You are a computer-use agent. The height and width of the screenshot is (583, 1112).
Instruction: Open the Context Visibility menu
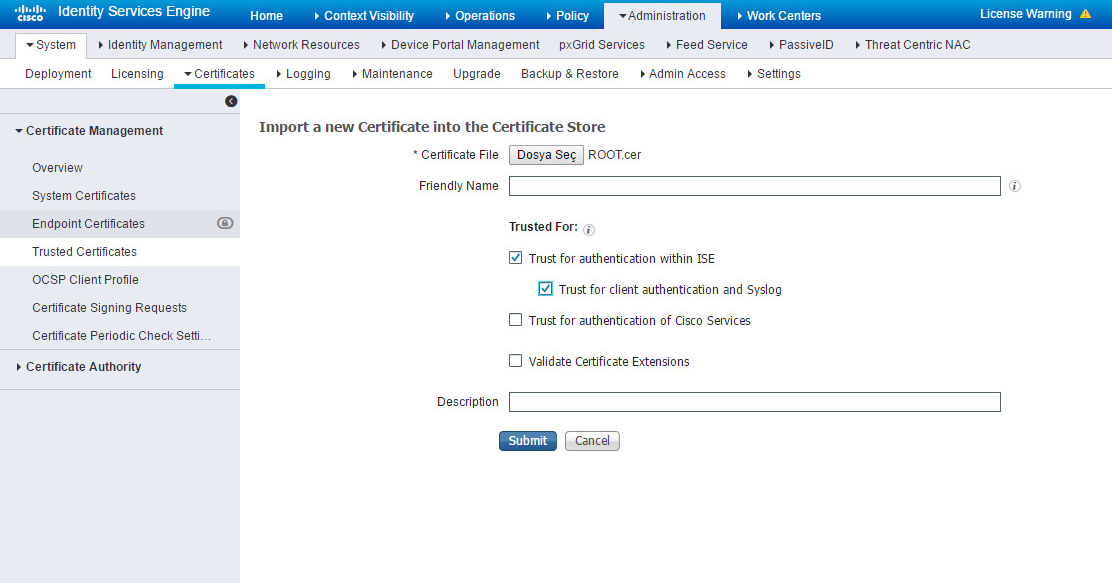(x=365, y=16)
